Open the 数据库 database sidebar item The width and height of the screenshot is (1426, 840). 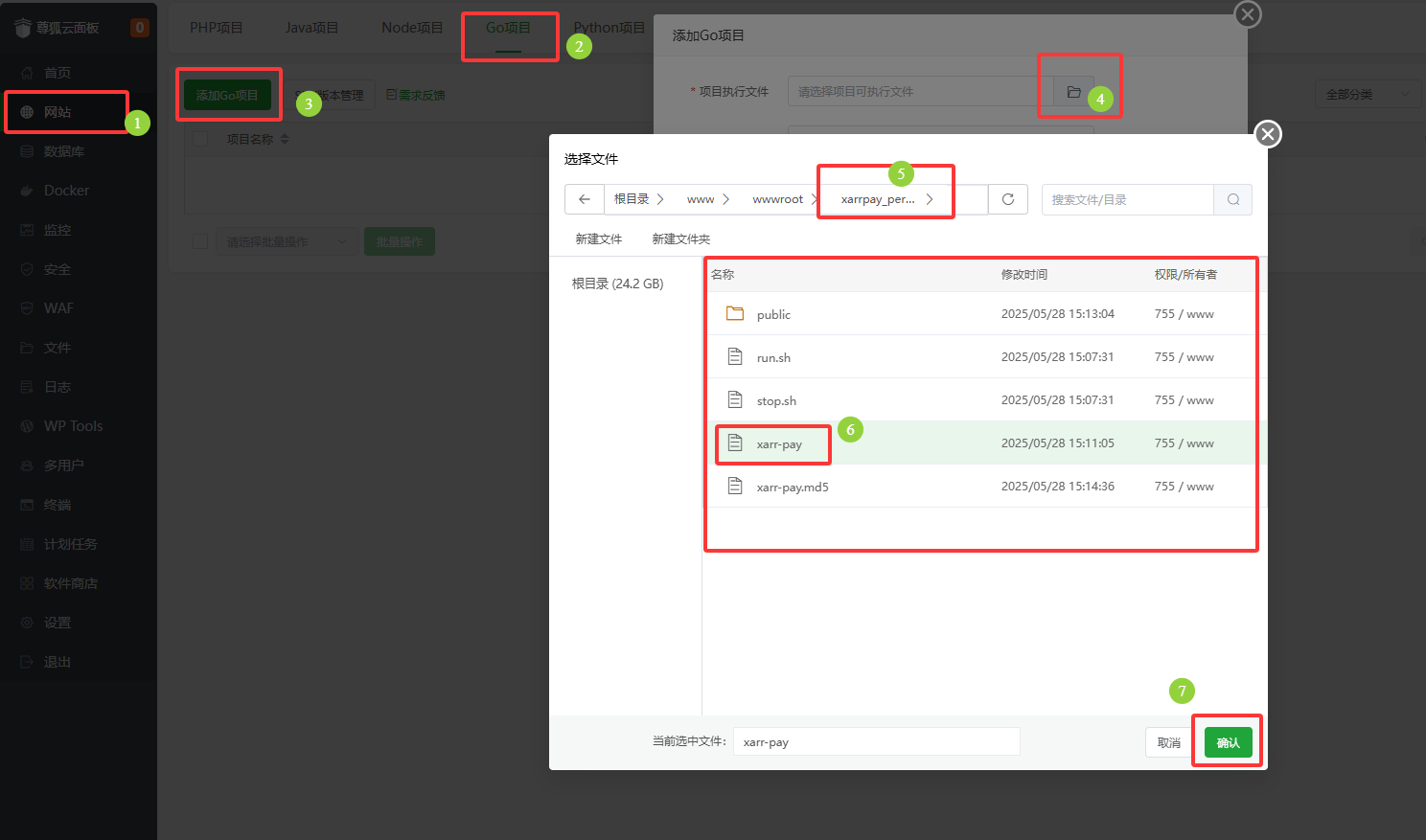pos(63,151)
